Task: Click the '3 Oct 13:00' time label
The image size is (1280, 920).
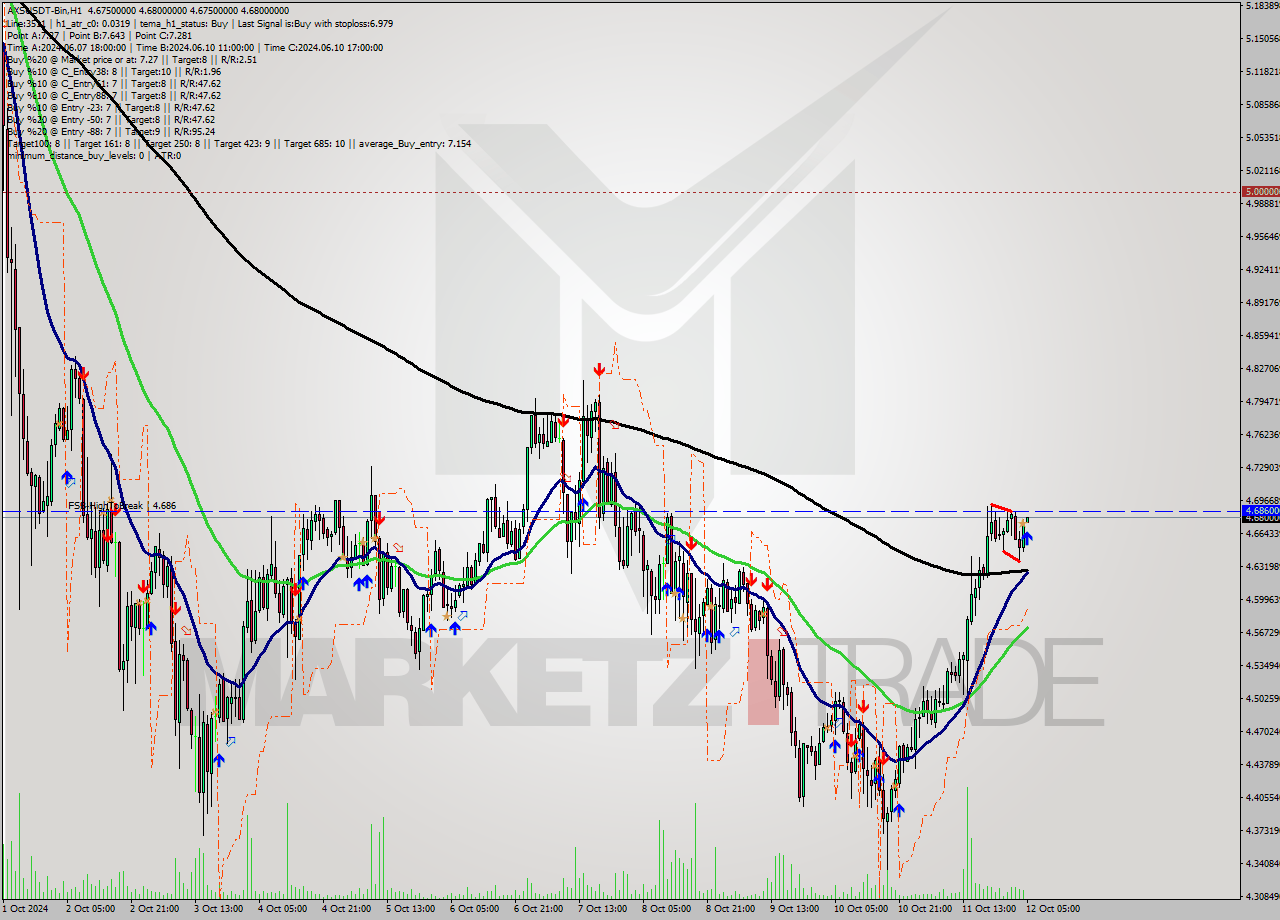Action: [x=218, y=908]
